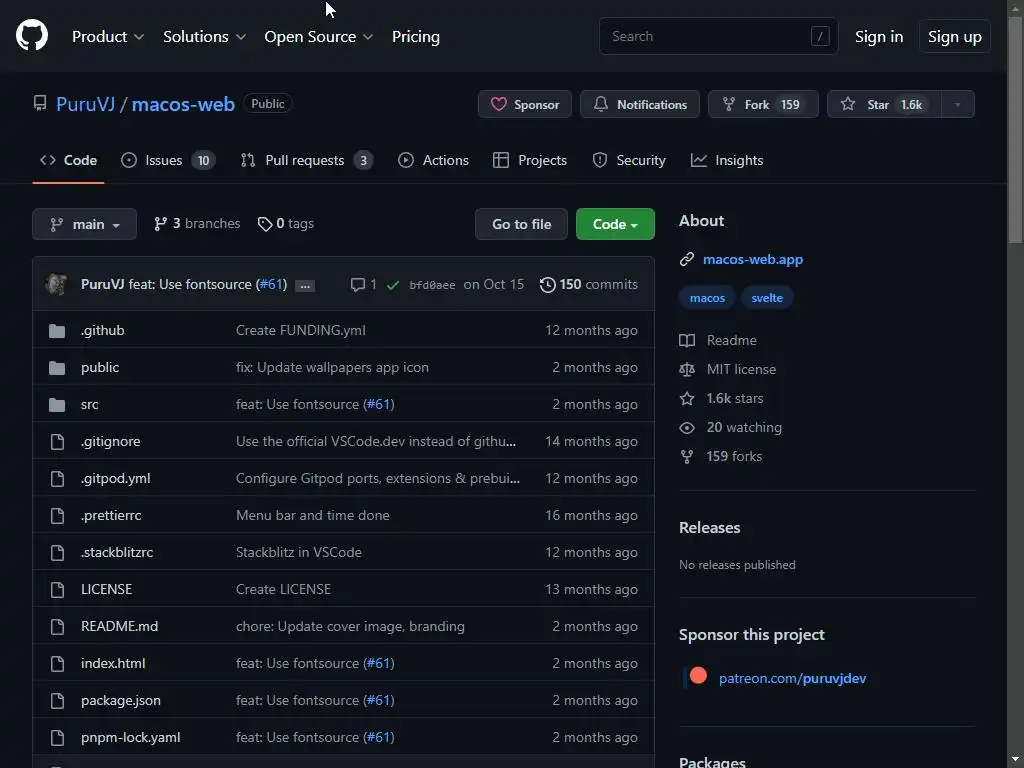Image resolution: width=1024 pixels, height=768 pixels.
Task: Star the repository with Star button
Action: tap(884, 104)
